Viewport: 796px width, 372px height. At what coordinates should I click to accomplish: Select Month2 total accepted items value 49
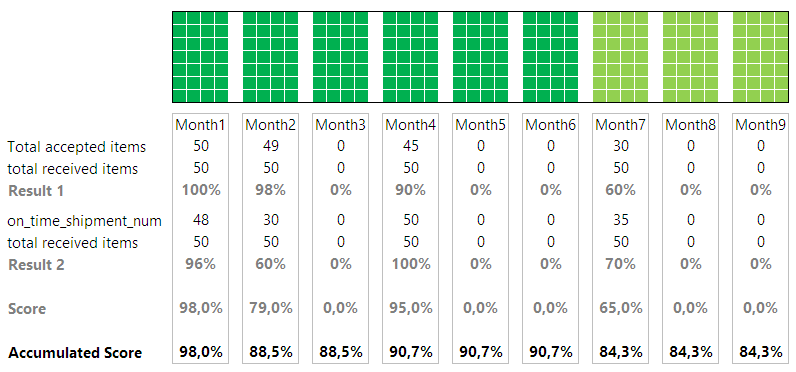[271, 147]
